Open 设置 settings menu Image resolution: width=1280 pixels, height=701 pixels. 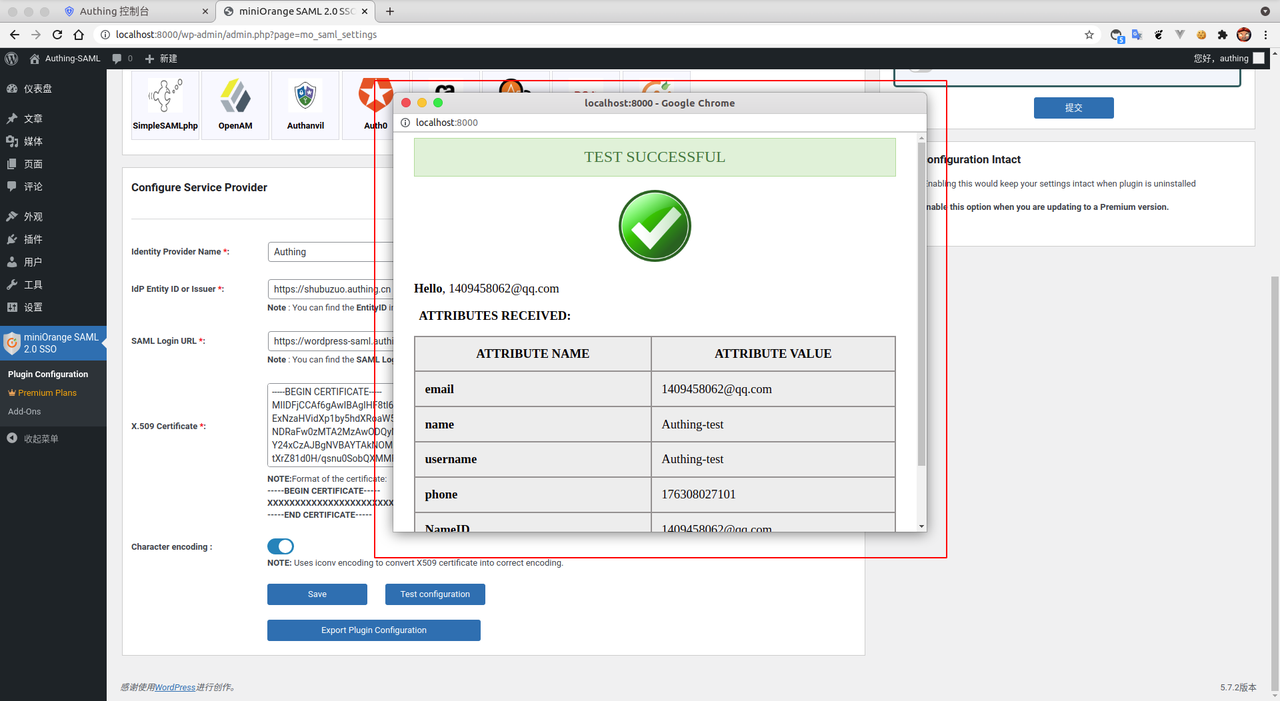pos(53,307)
